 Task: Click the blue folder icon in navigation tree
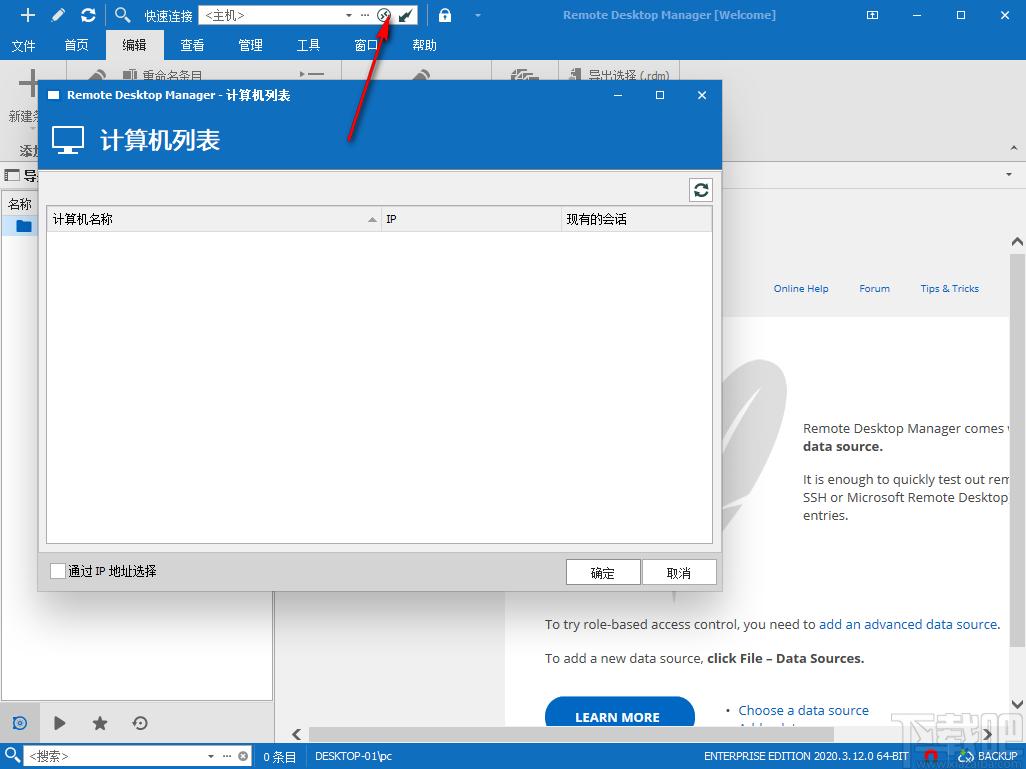[24, 226]
